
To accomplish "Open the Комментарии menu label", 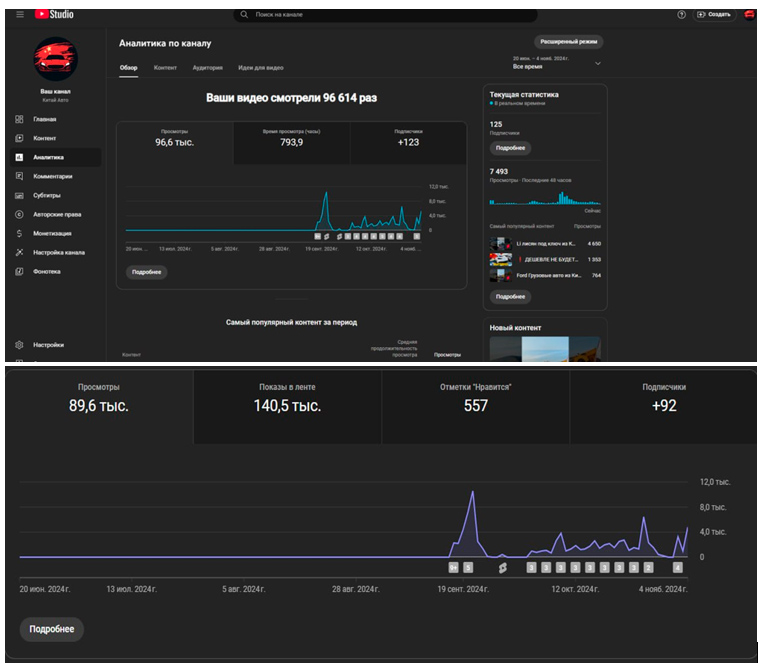I will click(52, 176).
